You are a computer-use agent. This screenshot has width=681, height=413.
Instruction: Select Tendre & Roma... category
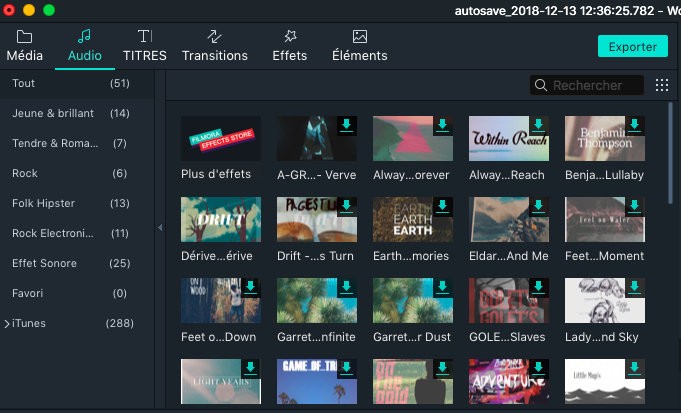77,143
